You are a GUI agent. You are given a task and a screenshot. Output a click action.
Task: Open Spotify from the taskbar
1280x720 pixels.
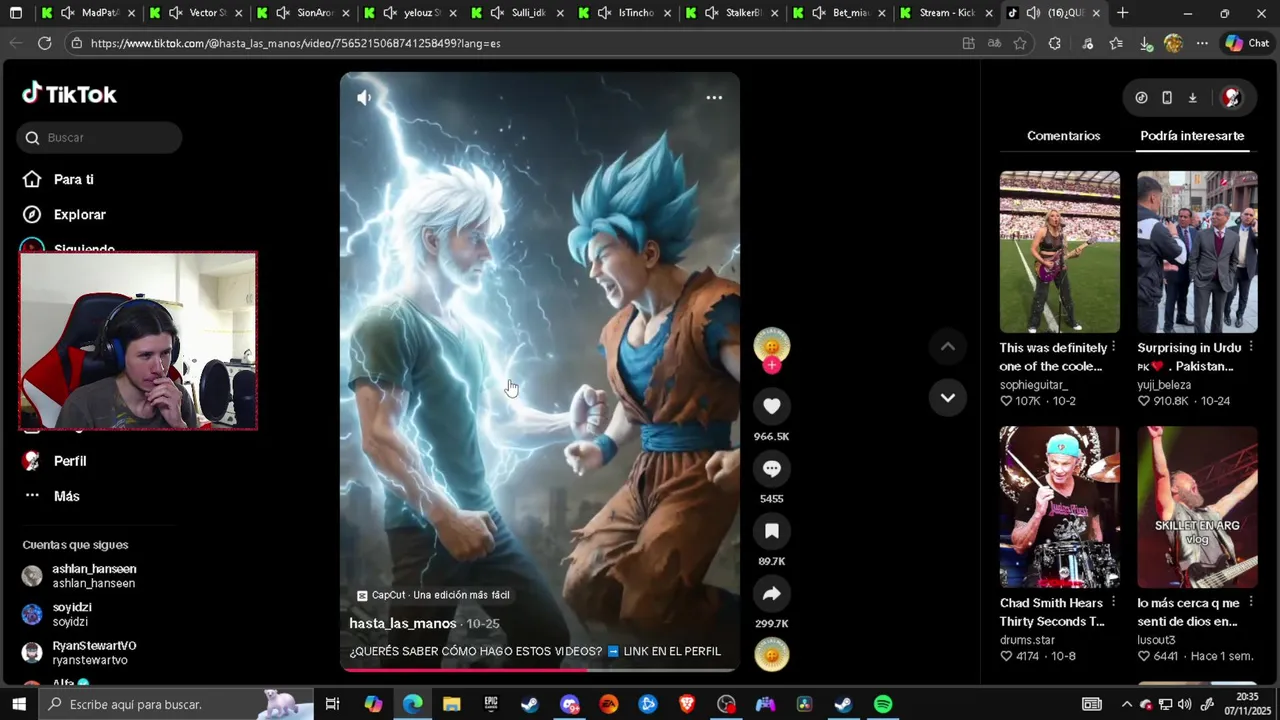[883, 704]
